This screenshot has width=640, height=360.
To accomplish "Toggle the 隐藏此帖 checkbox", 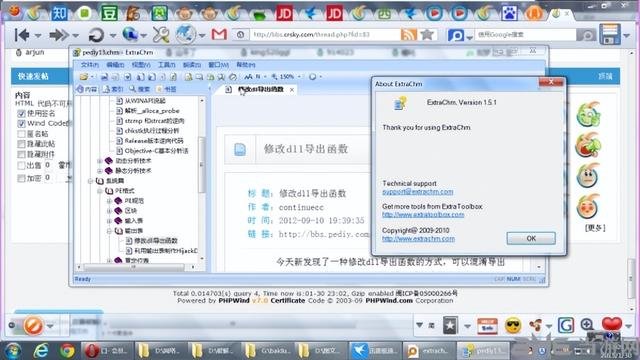I will click(21, 144).
